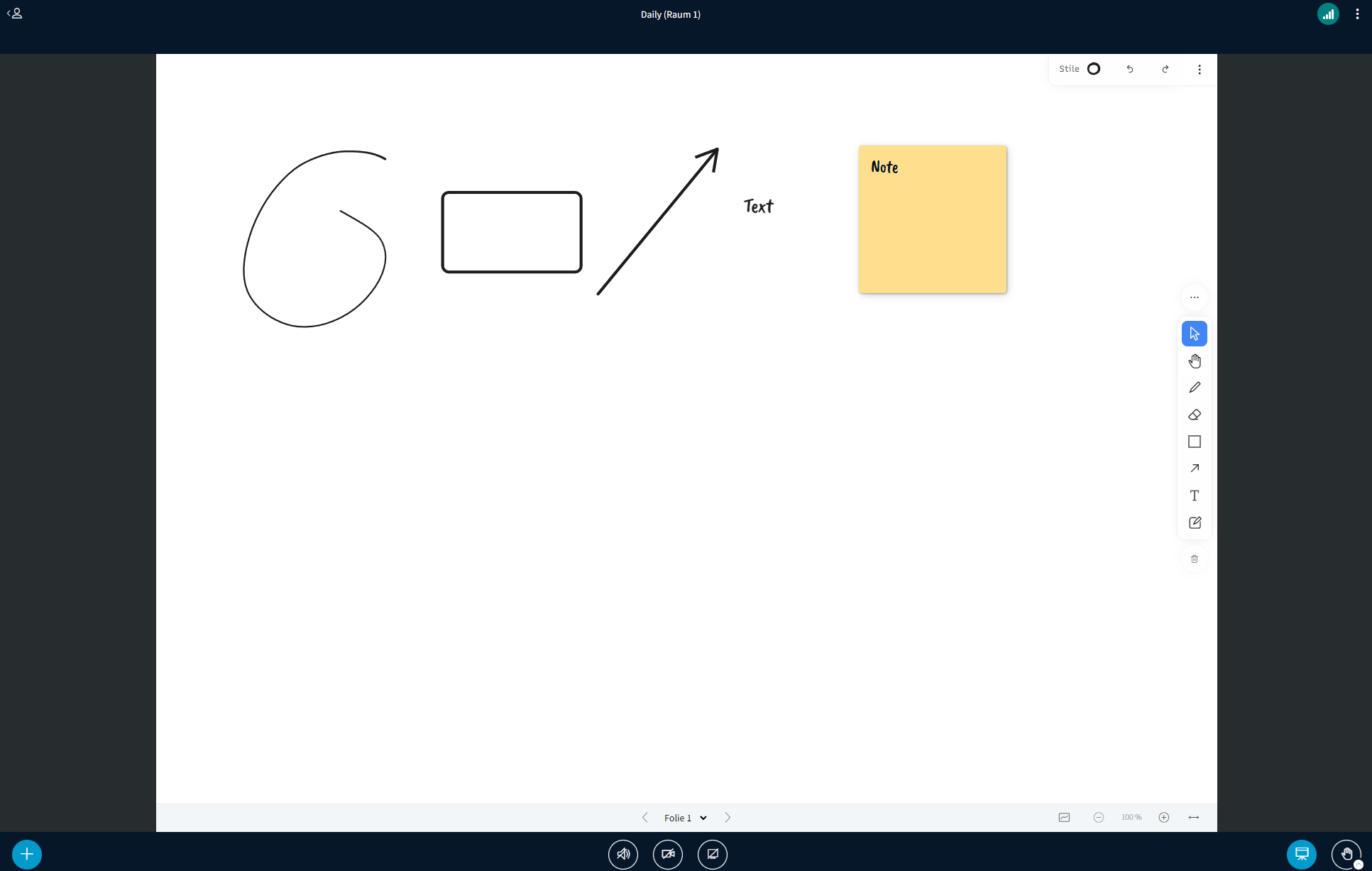Toggle screen sharing

coord(713,855)
